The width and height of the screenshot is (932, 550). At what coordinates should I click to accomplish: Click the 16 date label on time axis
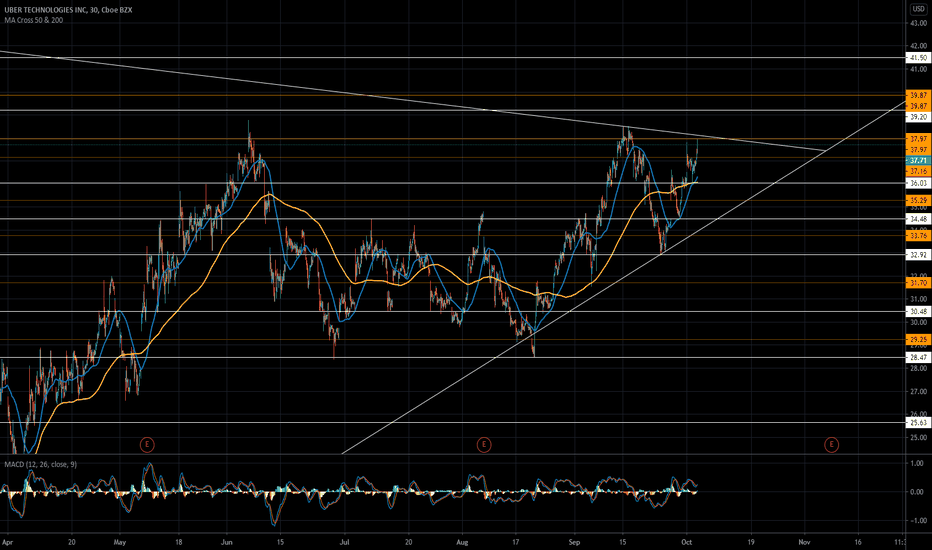[858, 542]
